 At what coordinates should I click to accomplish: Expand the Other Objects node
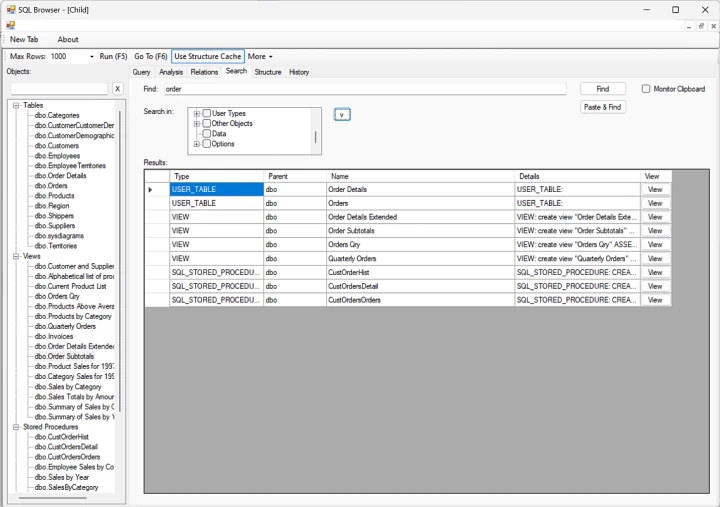coord(197,124)
